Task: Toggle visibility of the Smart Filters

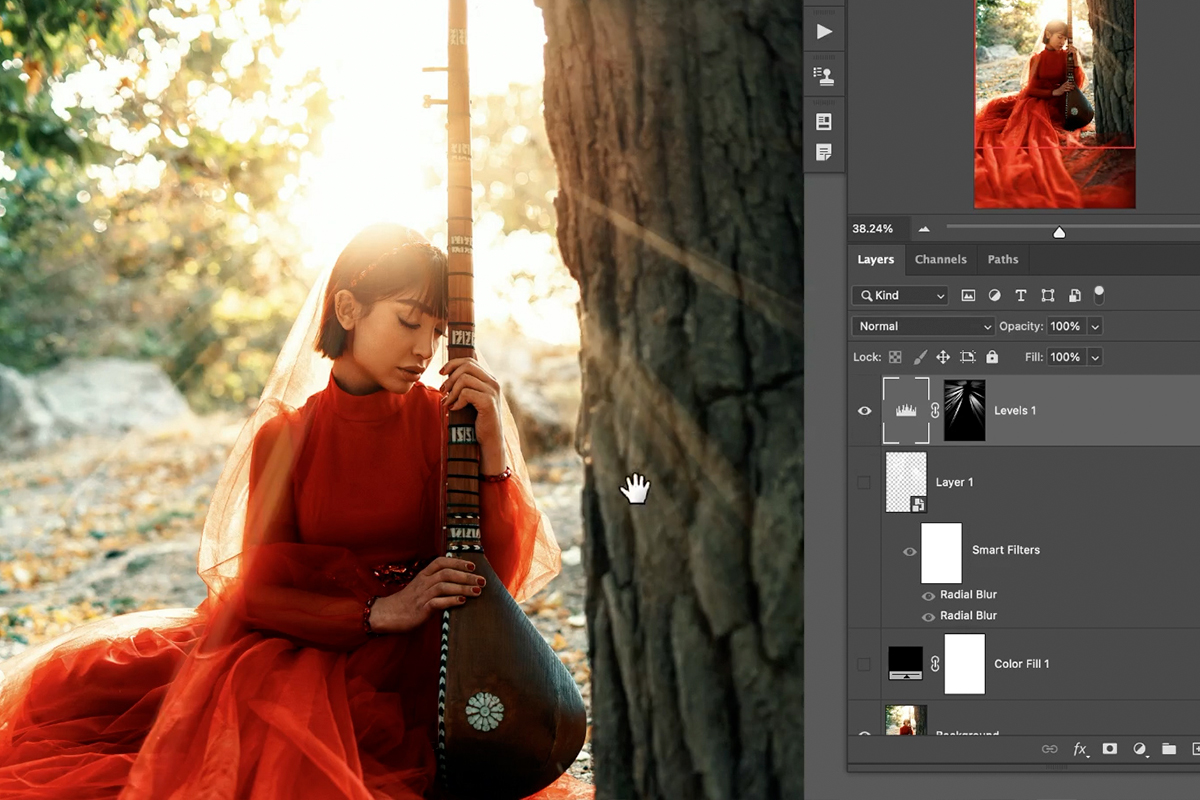Action: click(909, 551)
